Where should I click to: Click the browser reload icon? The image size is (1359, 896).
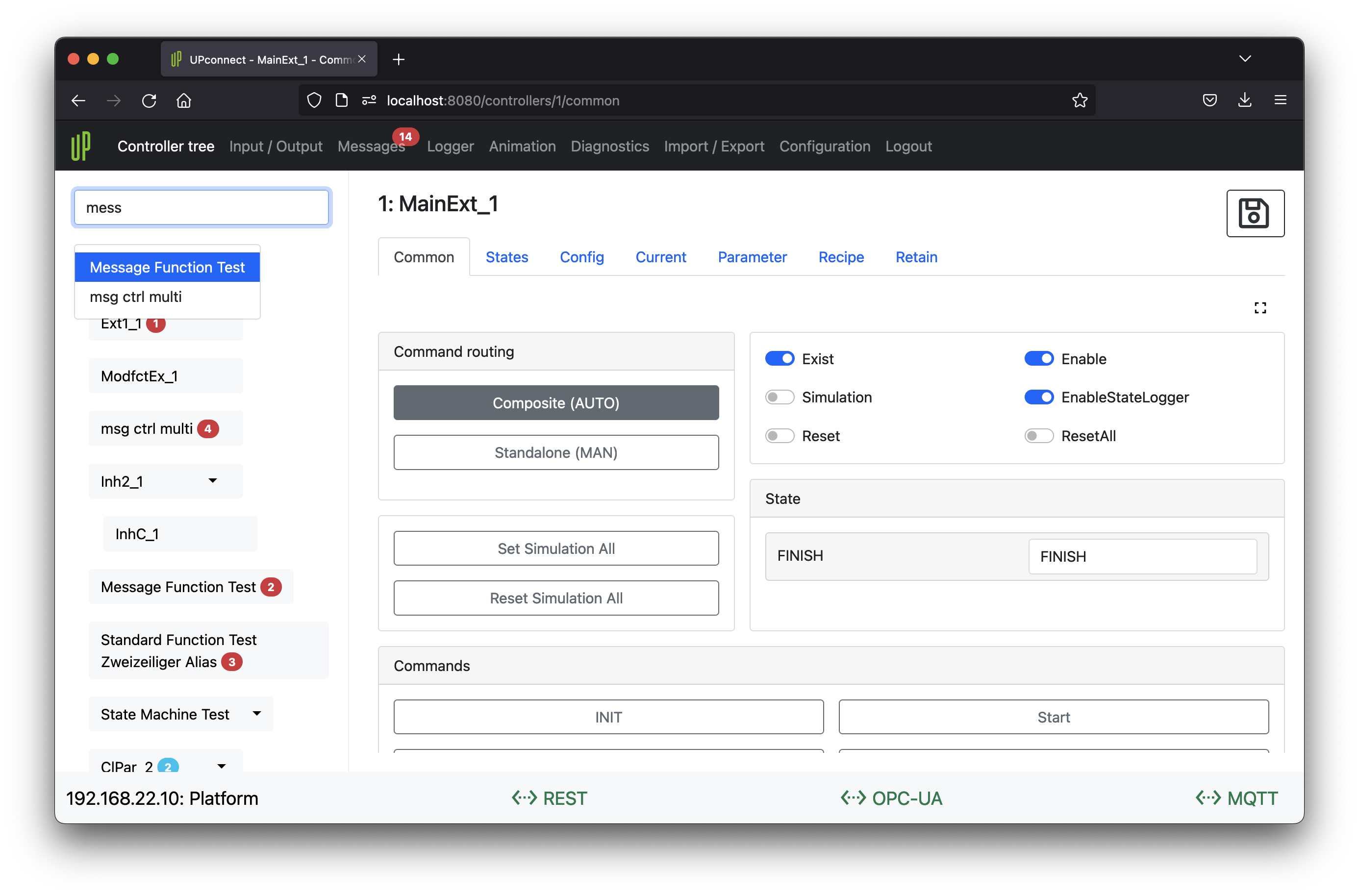(x=149, y=100)
